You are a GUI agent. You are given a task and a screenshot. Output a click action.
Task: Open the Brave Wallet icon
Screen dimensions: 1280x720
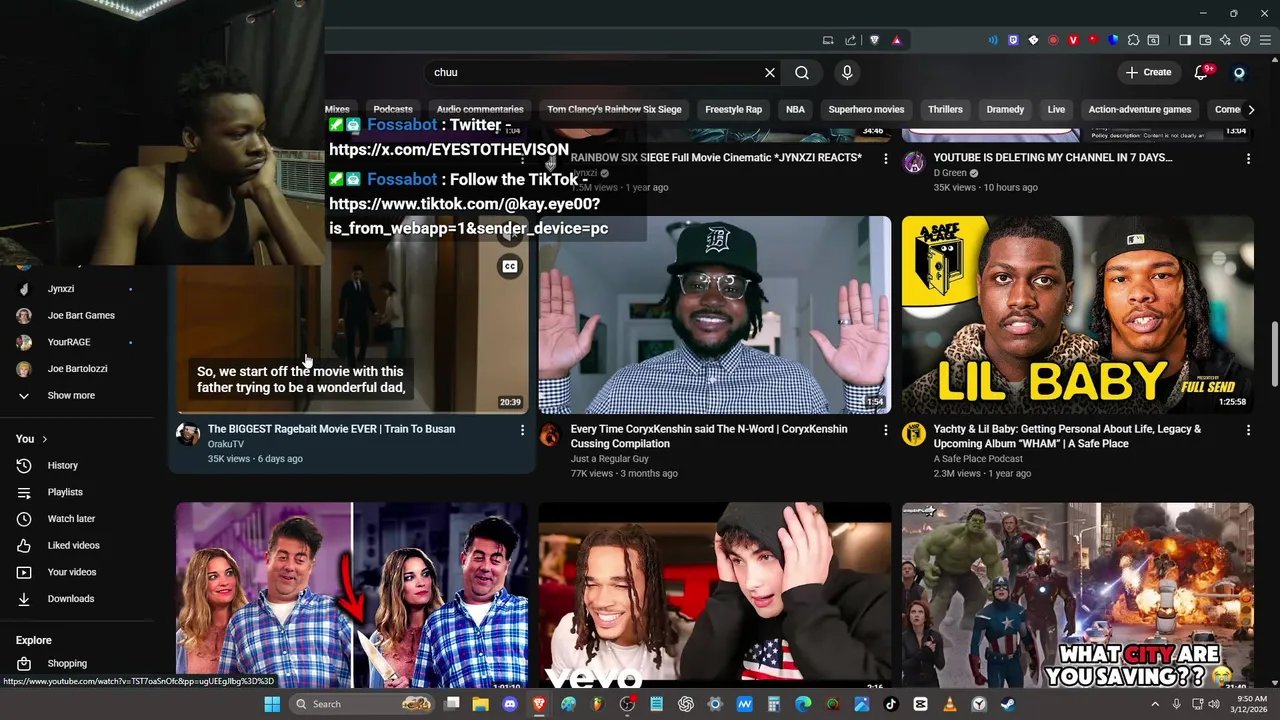point(1205,40)
